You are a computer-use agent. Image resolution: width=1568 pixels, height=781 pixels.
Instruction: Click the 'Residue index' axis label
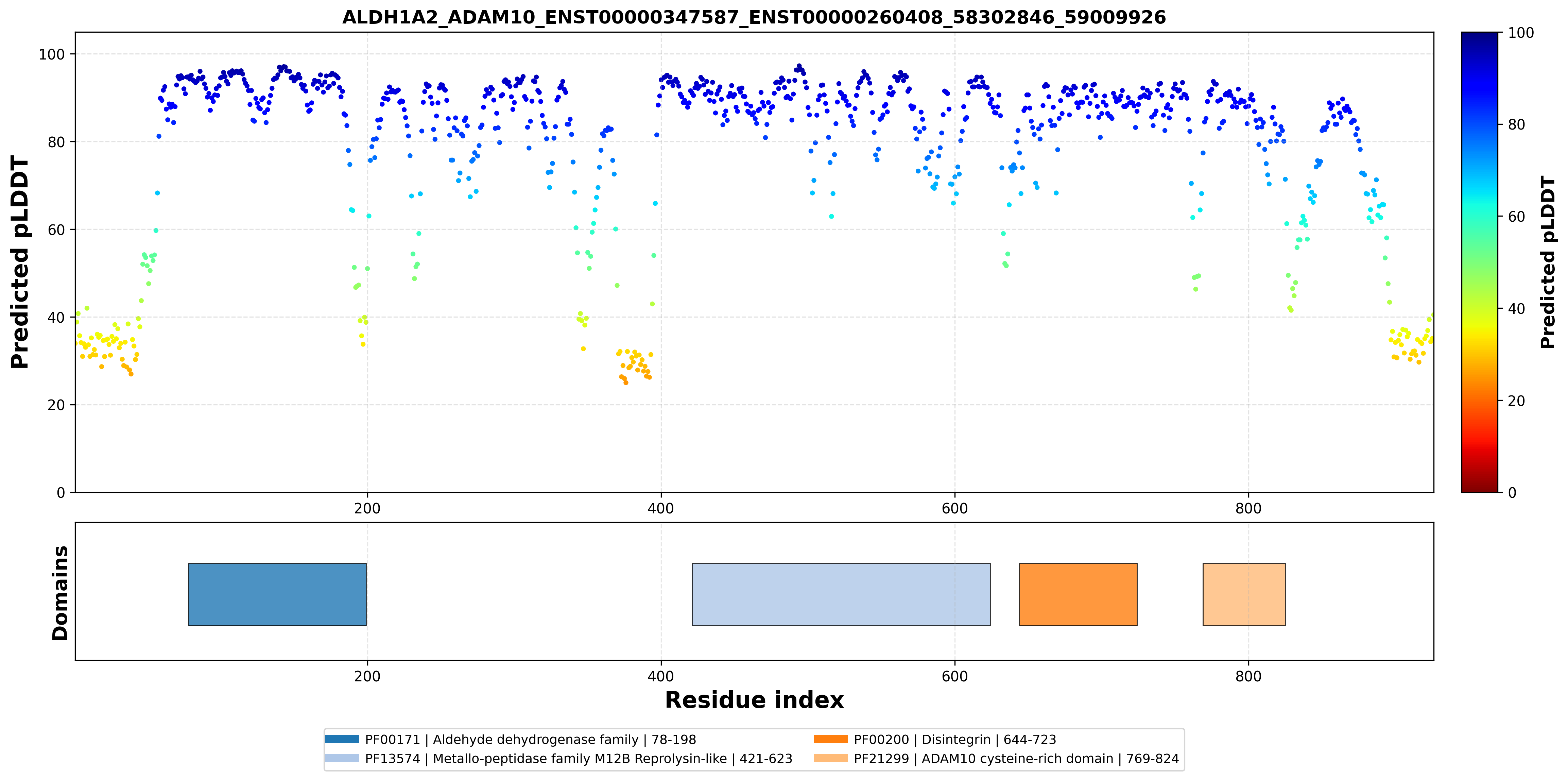click(x=754, y=699)
